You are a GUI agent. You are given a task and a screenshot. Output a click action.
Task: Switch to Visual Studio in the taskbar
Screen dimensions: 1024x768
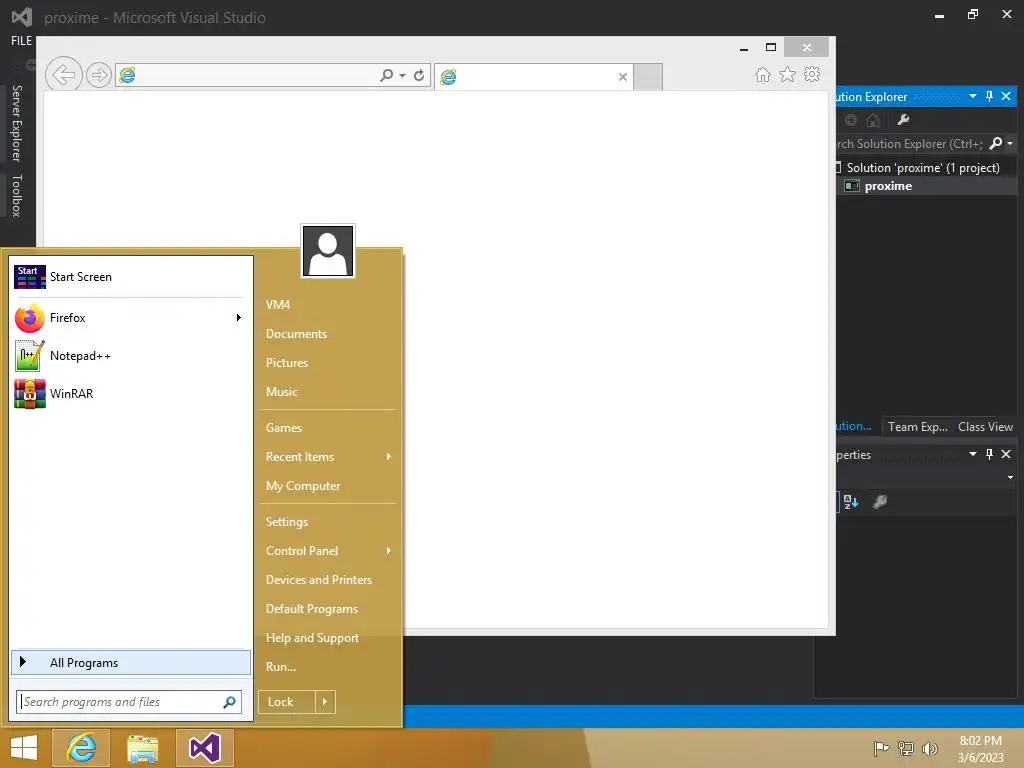click(x=204, y=748)
